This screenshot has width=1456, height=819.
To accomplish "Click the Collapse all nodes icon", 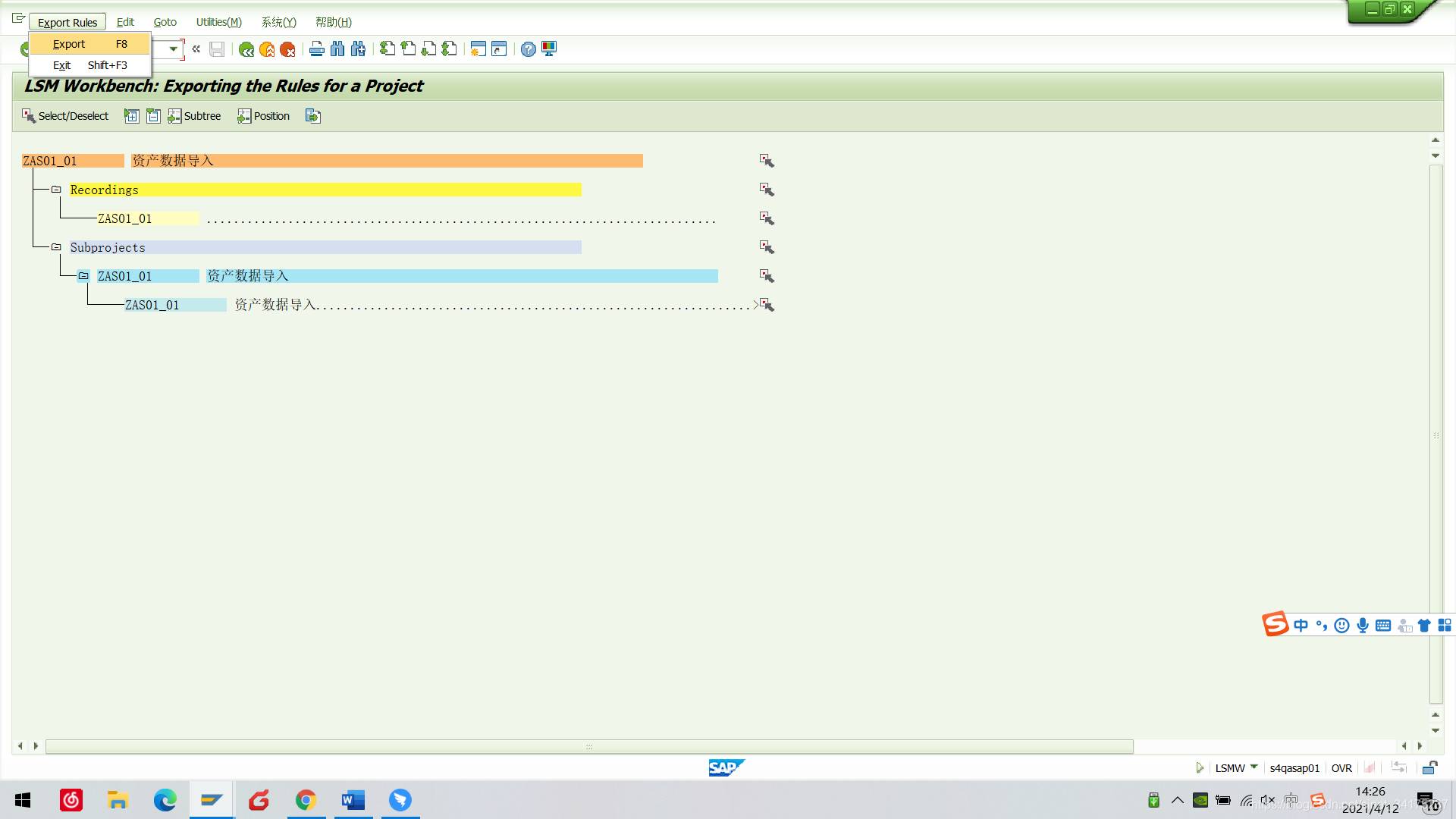I will point(153,116).
